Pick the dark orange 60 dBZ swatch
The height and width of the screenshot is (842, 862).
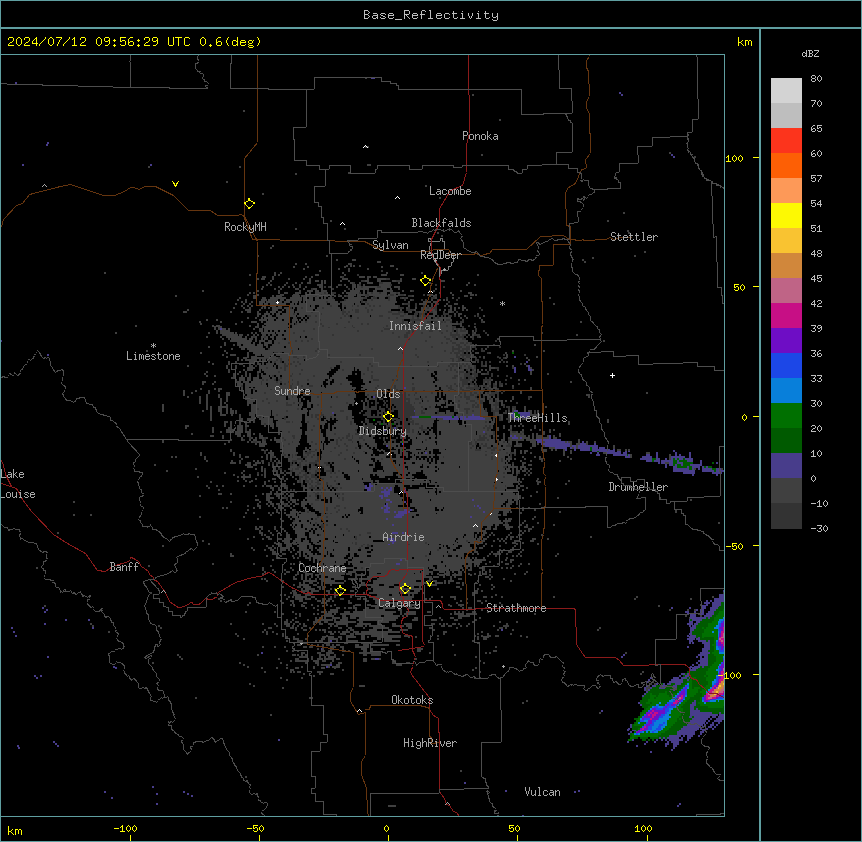(x=786, y=165)
